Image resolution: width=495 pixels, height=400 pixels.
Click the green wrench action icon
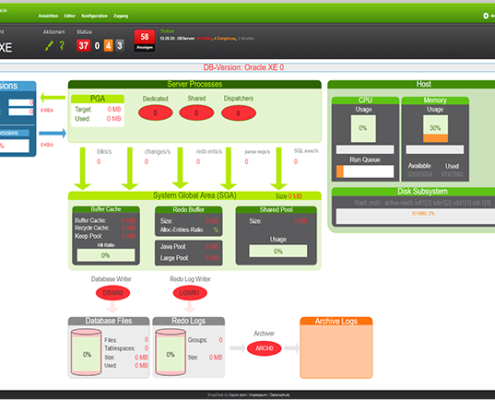point(49,46)
